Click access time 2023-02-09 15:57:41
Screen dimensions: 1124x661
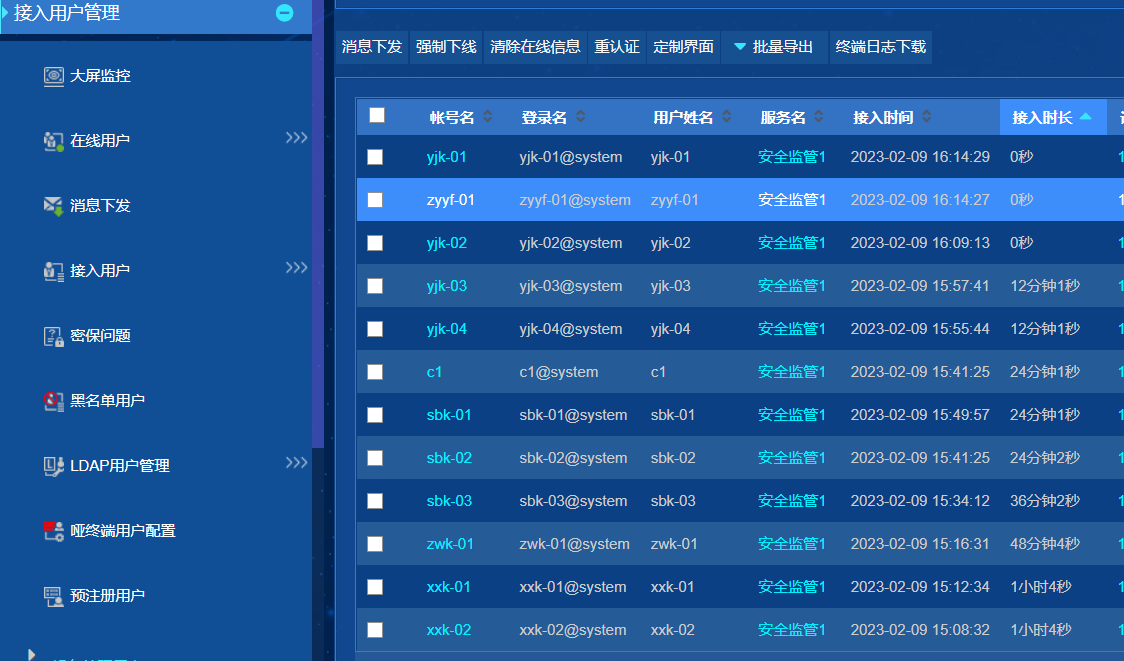pos(920,286)
